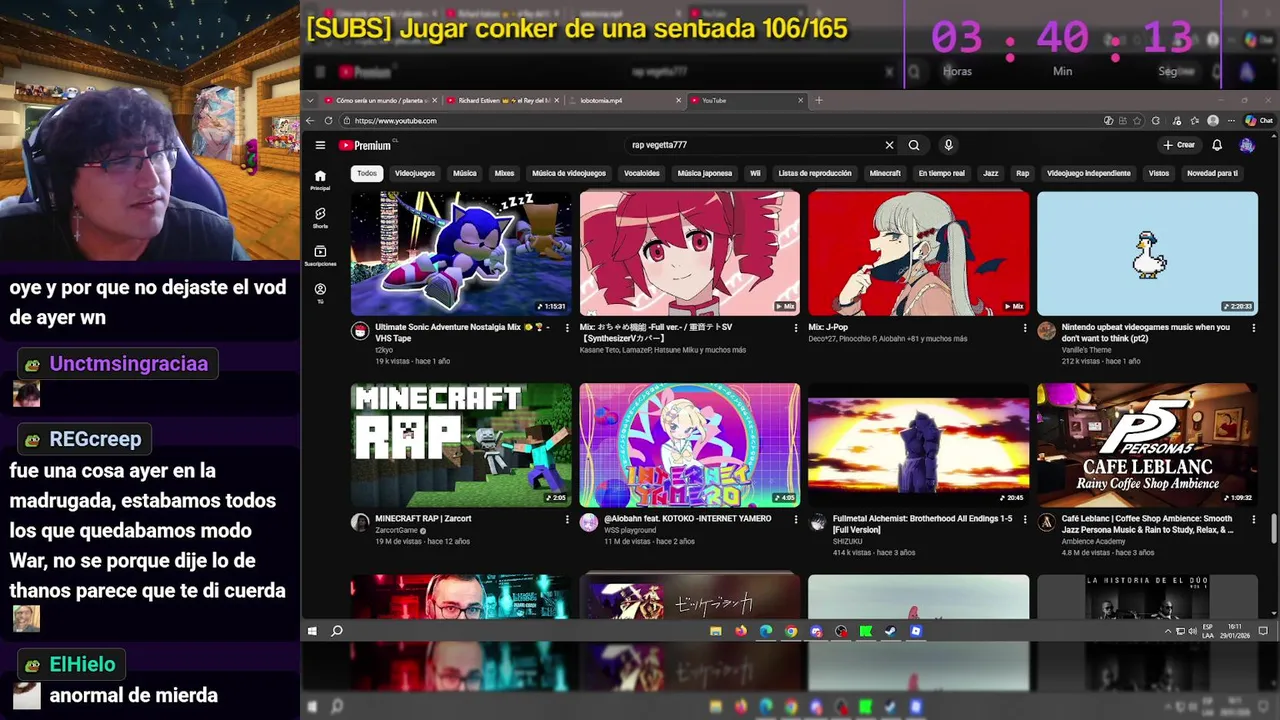Select the Mixes filter chip
The width and height of the screenshot is (1280, 720).
click(x=504, y=173)
